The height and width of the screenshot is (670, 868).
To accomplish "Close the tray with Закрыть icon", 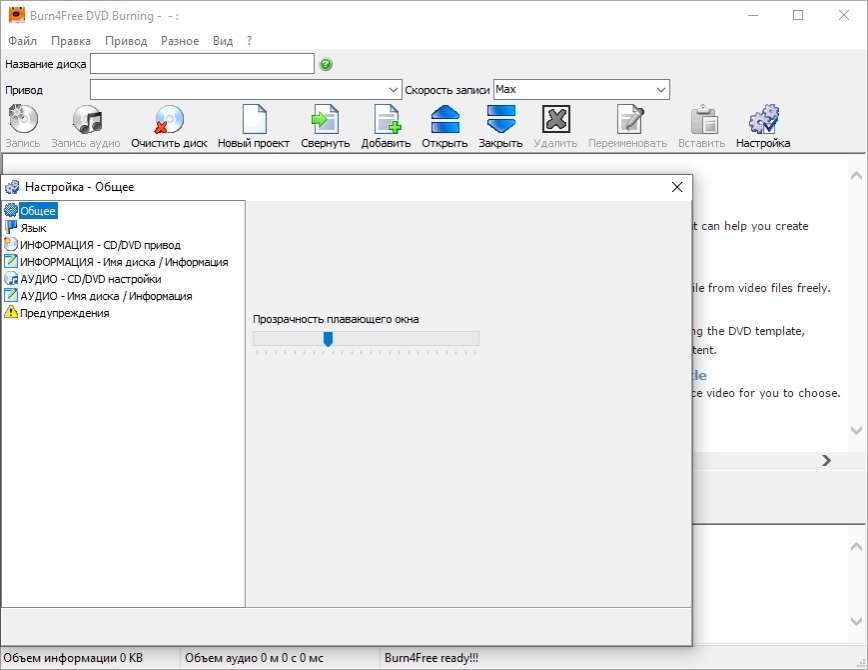I will 501,120.
